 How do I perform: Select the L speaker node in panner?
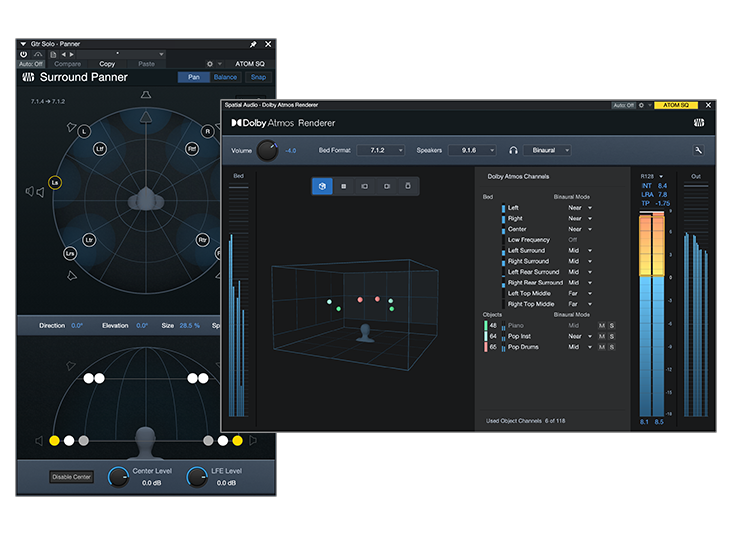(x=84, y=132)
